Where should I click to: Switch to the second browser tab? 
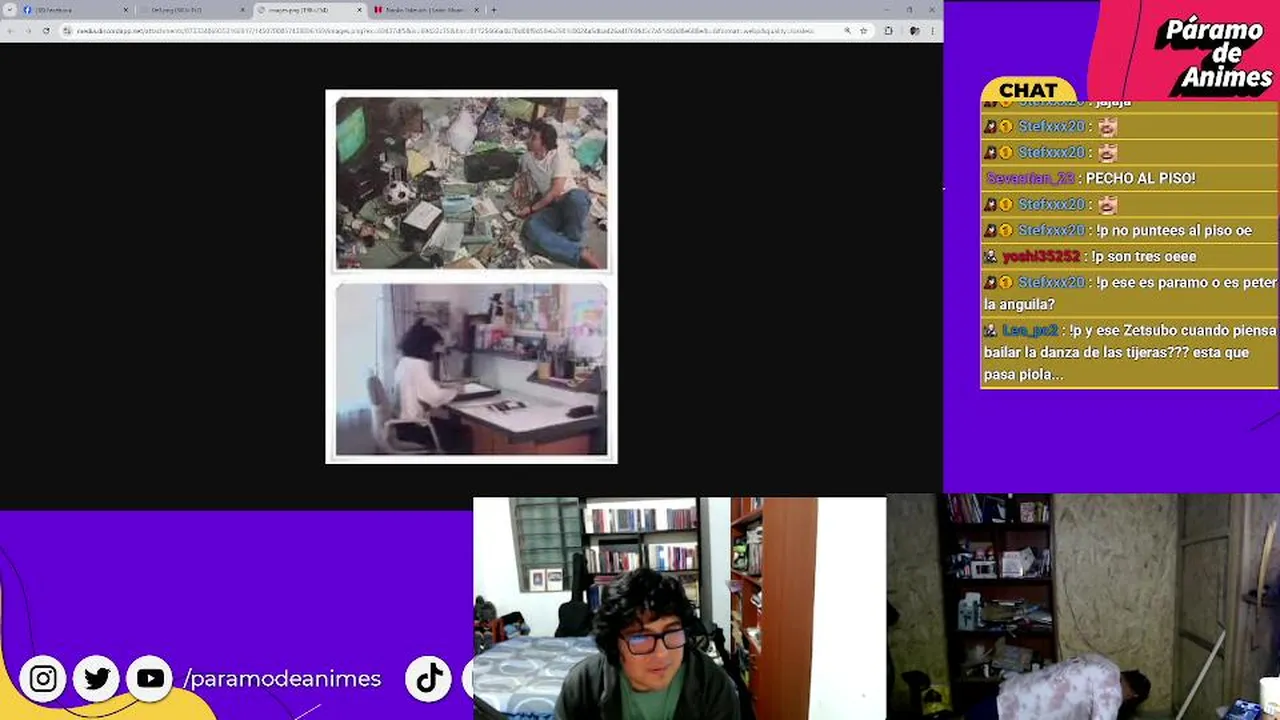coord(194,10)
